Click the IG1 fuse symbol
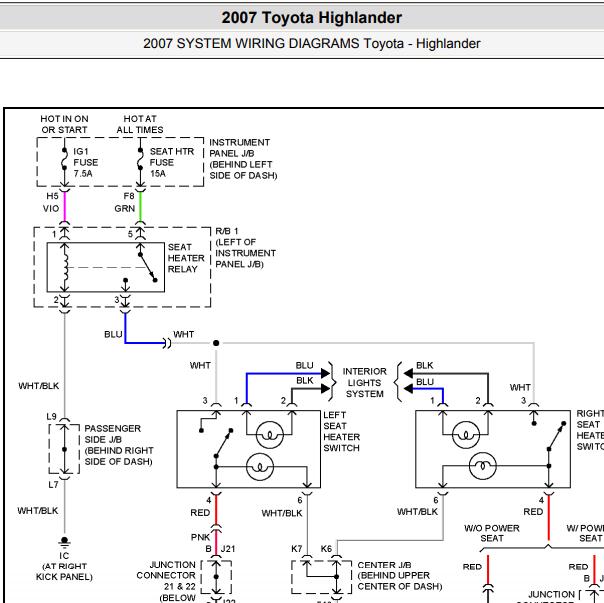 tap(64, 160)
